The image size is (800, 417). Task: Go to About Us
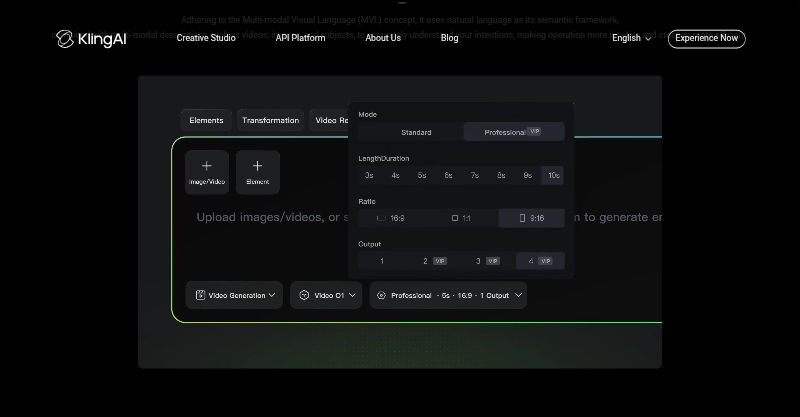[x=383, y=38]
